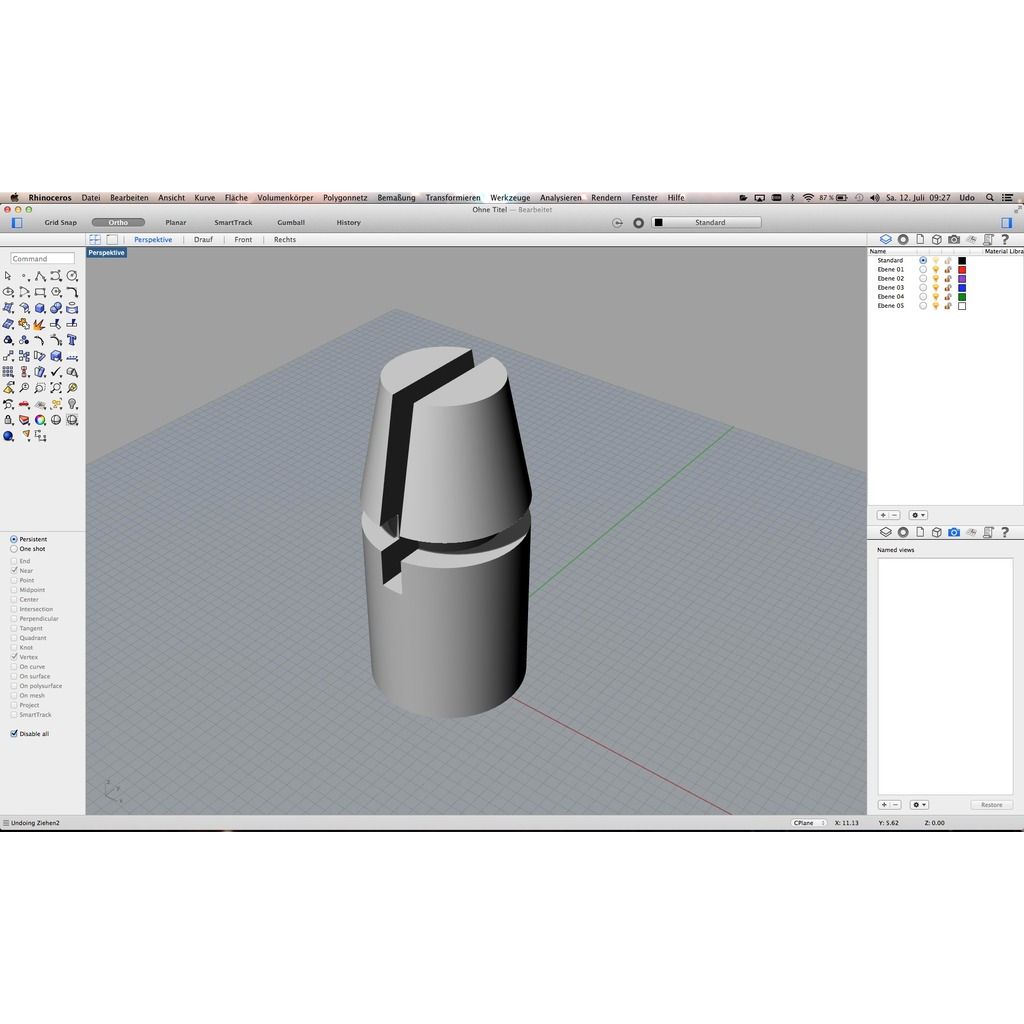
Task: Toggle the Gumball button
Action: 291,223
